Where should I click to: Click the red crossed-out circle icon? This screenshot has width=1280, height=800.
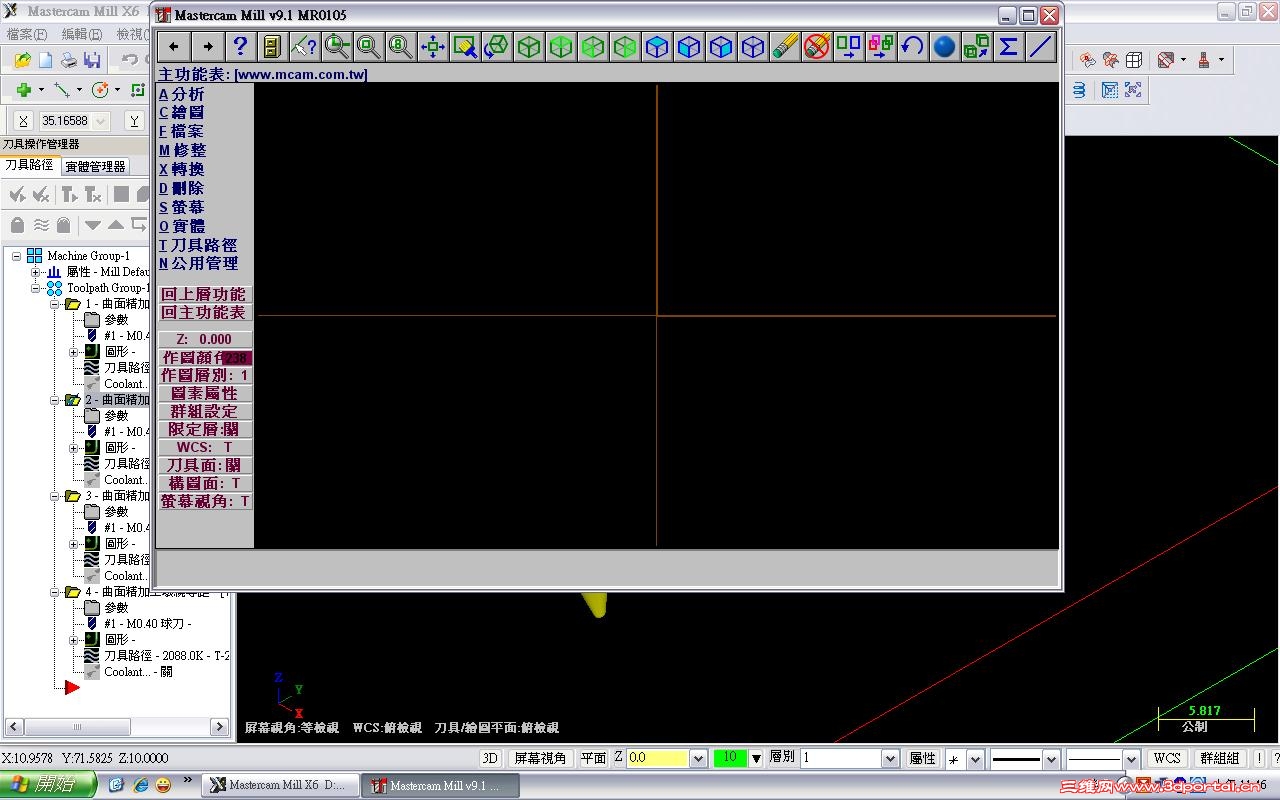[x=817, y=47]
